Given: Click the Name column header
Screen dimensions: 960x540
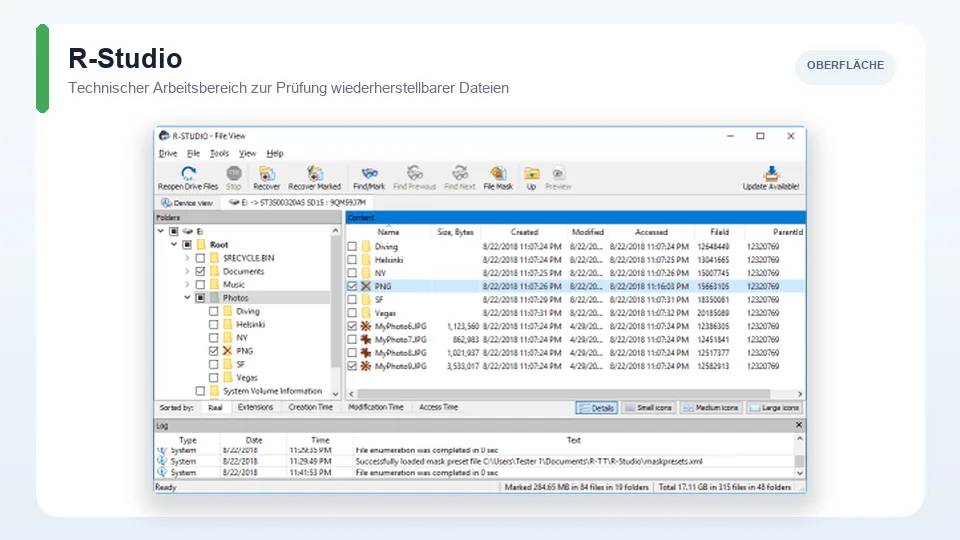Looking at the screenshot, I should point(388,232).
